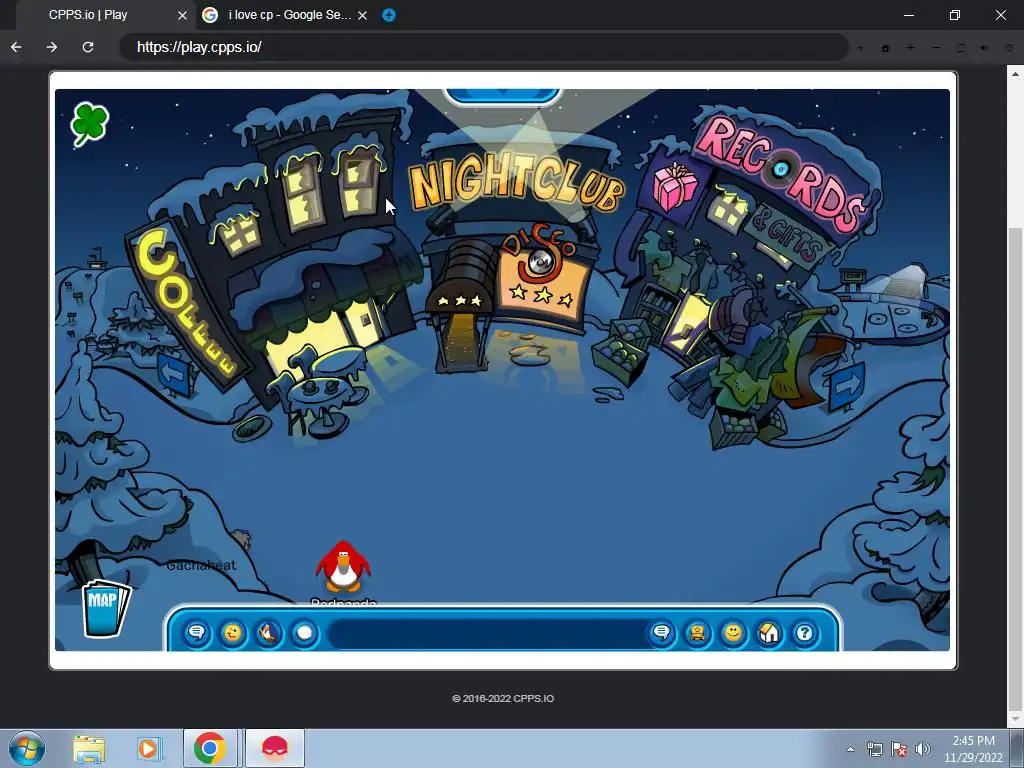This screenshot has width=1024, height=768.
Task: Close the i love cp Google tab
Action: [x=362, y=15]
